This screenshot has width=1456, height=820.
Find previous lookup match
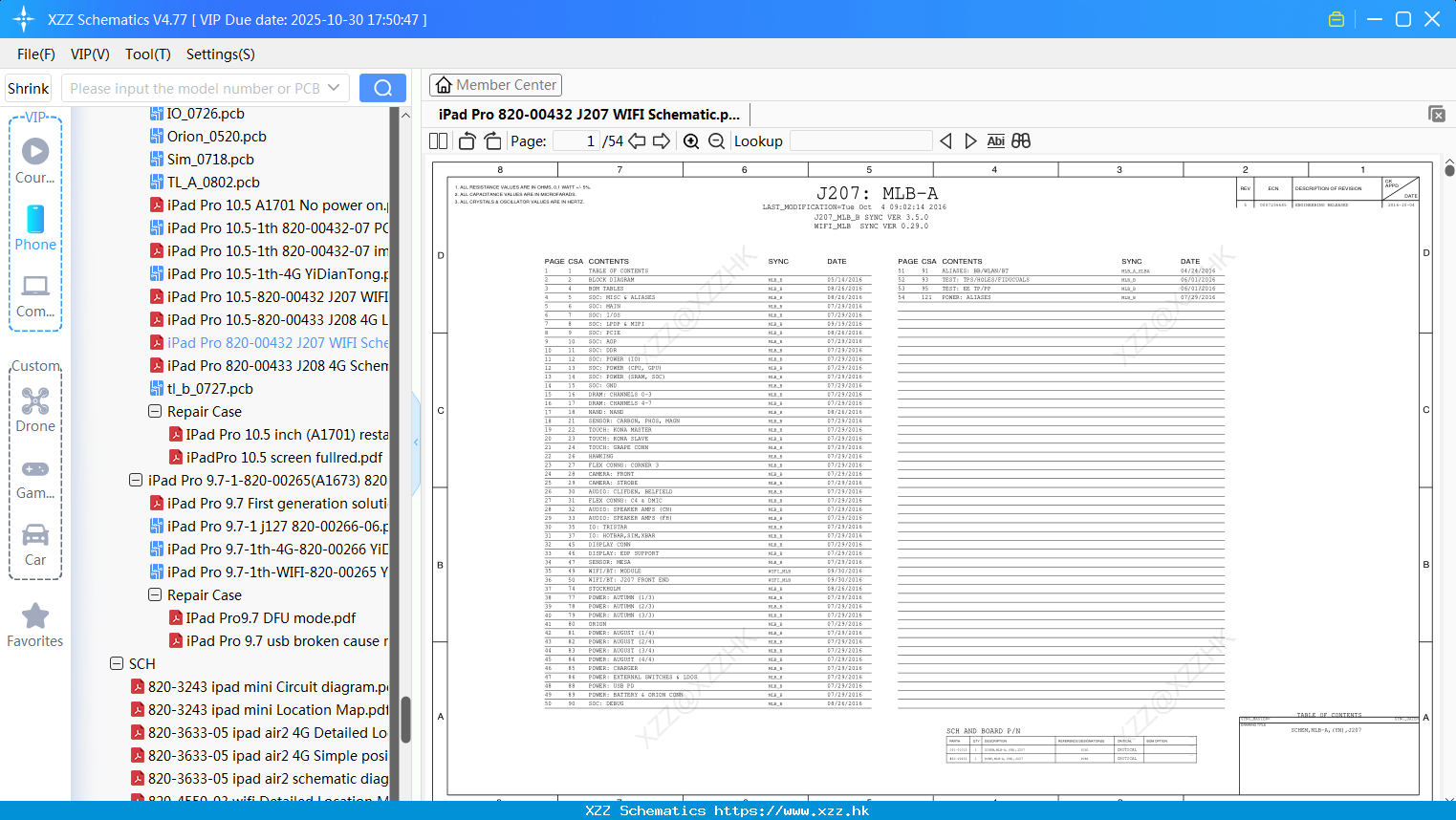(x=945, y=140)
